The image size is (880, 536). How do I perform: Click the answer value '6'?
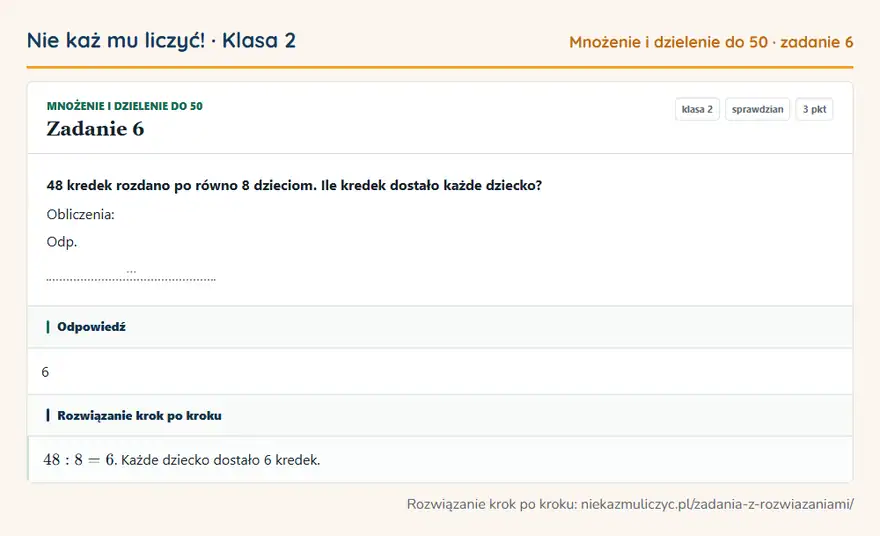[x=45, y=372]
